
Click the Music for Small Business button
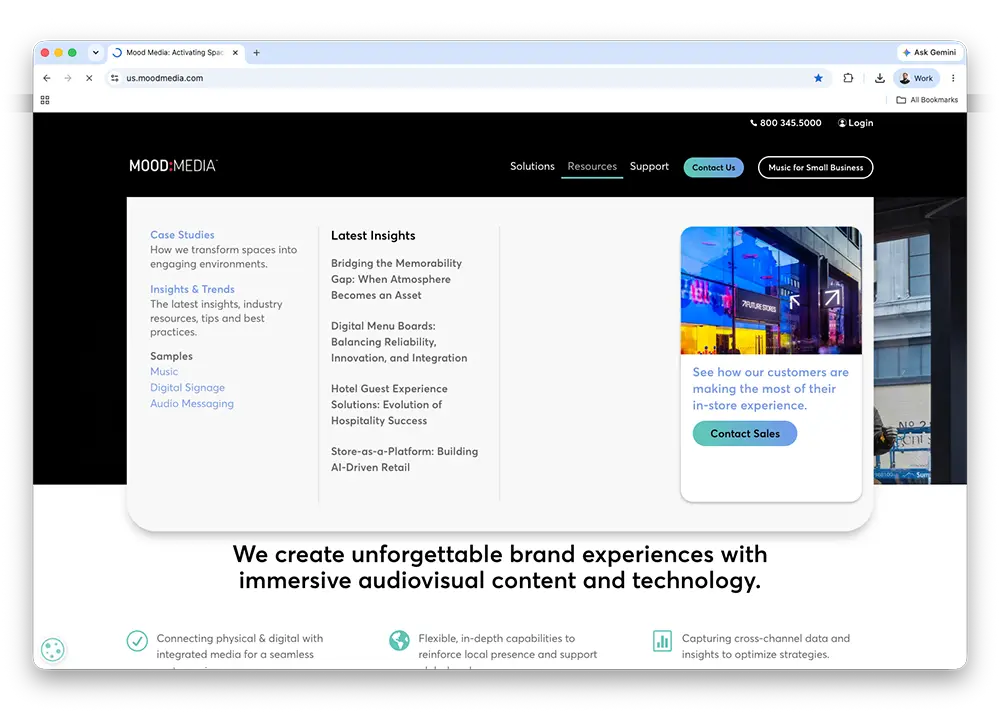pos(815,167)
